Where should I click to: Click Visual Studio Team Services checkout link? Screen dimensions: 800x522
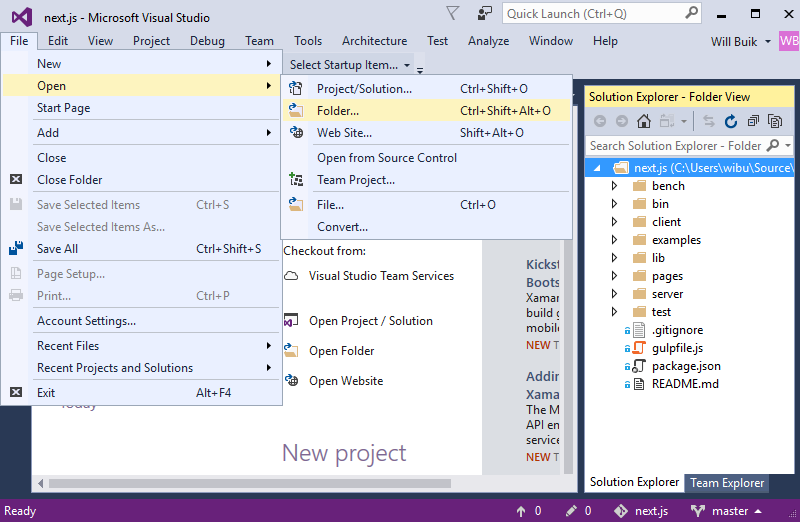(381, 276)
